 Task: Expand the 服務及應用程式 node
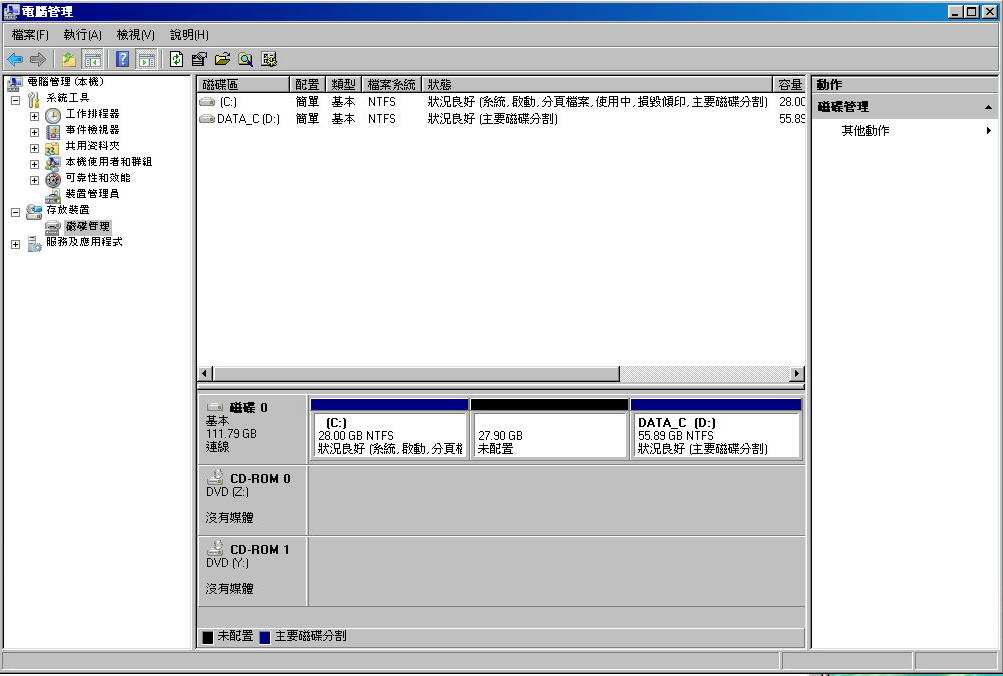click(x=15, y=244)
